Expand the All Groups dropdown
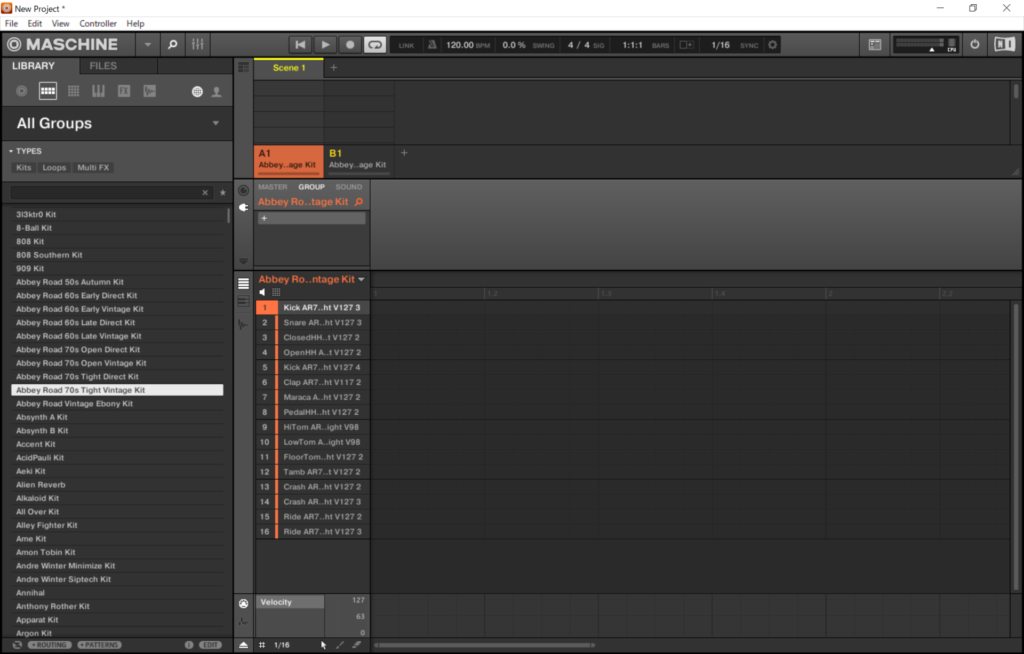Screen dimensions: 1024x654 (x=216, y=123)
